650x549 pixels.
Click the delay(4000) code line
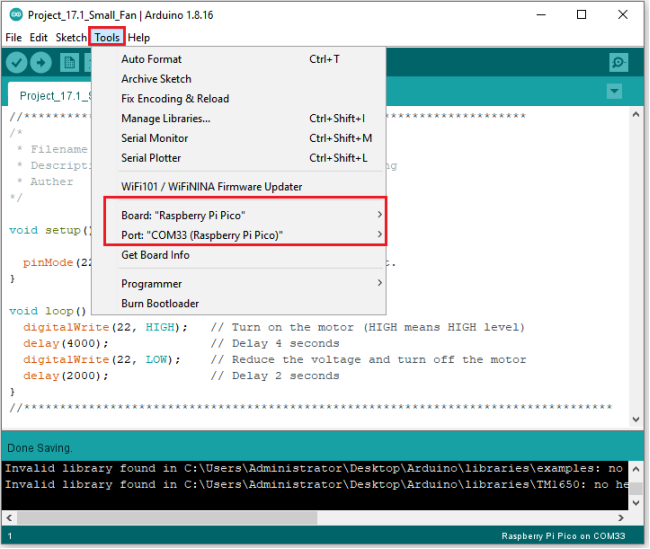pos(65,344)
